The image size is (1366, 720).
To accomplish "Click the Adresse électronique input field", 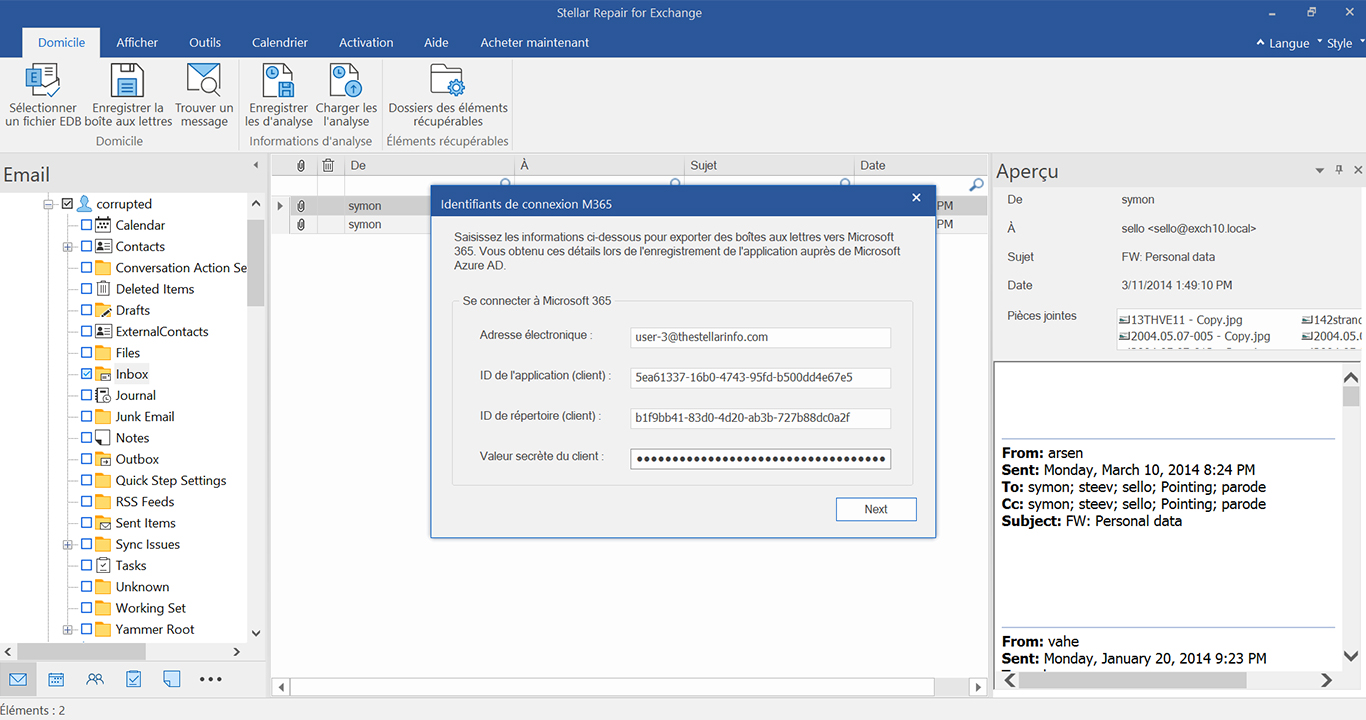I will (x=760, y=338).
